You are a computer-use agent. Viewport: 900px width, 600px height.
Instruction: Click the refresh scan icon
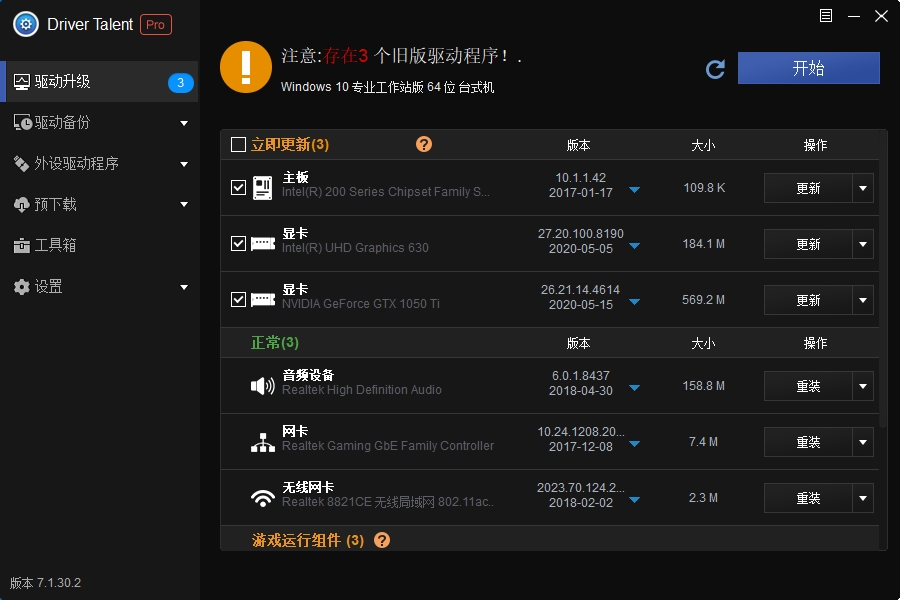715,69
